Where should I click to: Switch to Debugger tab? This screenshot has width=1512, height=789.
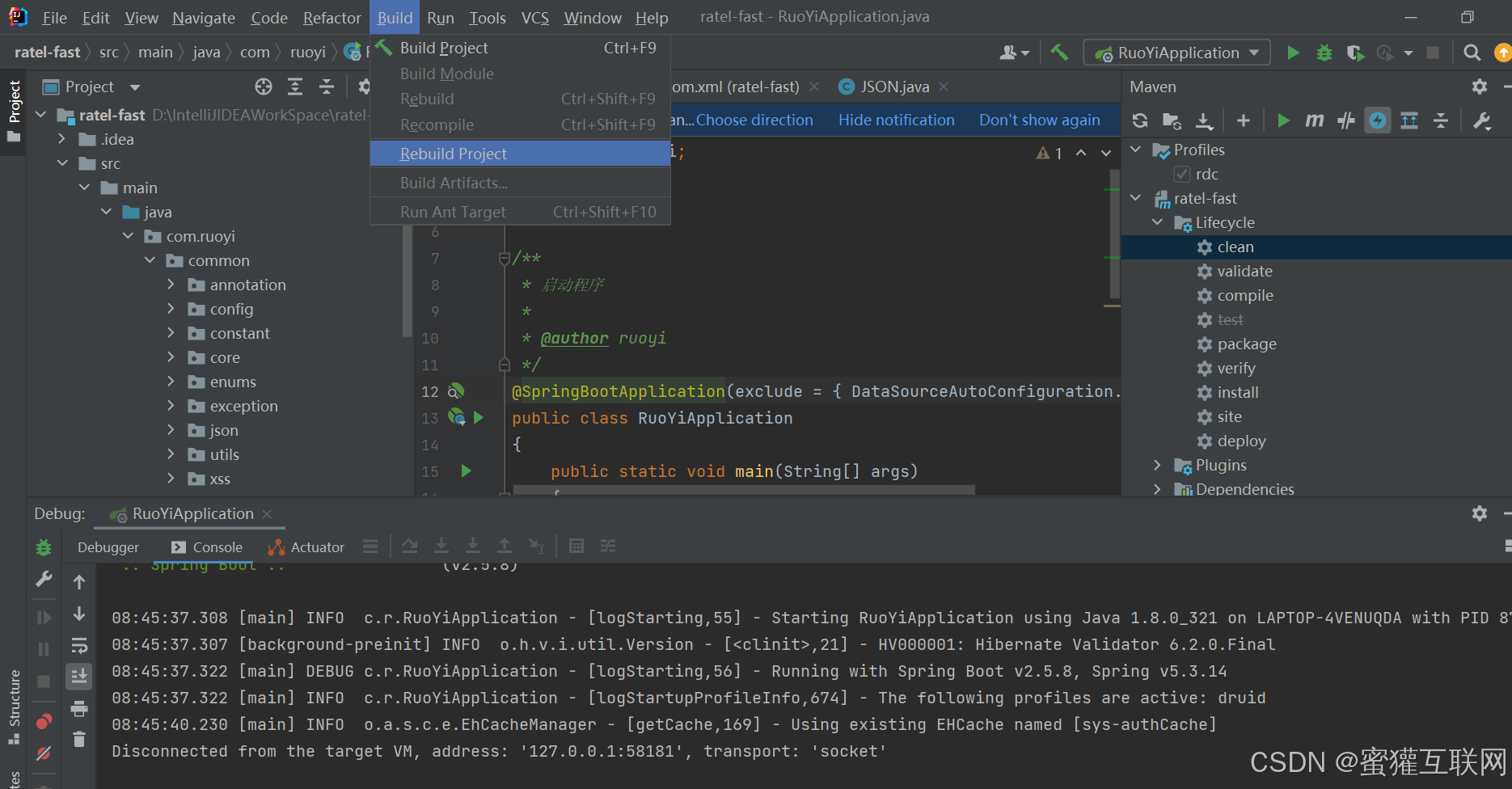tap(108, 547)
